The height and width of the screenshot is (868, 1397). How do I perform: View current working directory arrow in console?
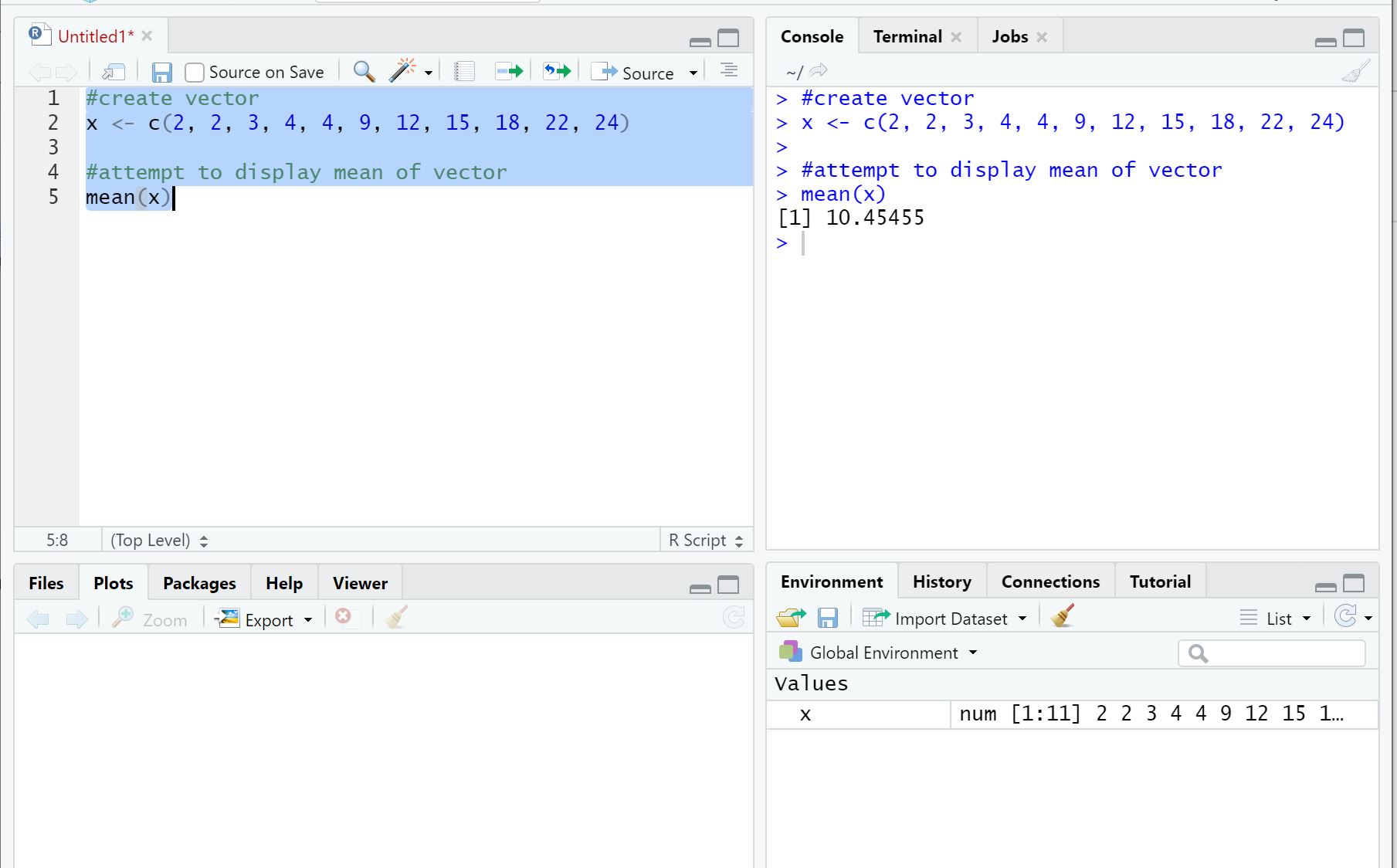click(x=819, y=71)
